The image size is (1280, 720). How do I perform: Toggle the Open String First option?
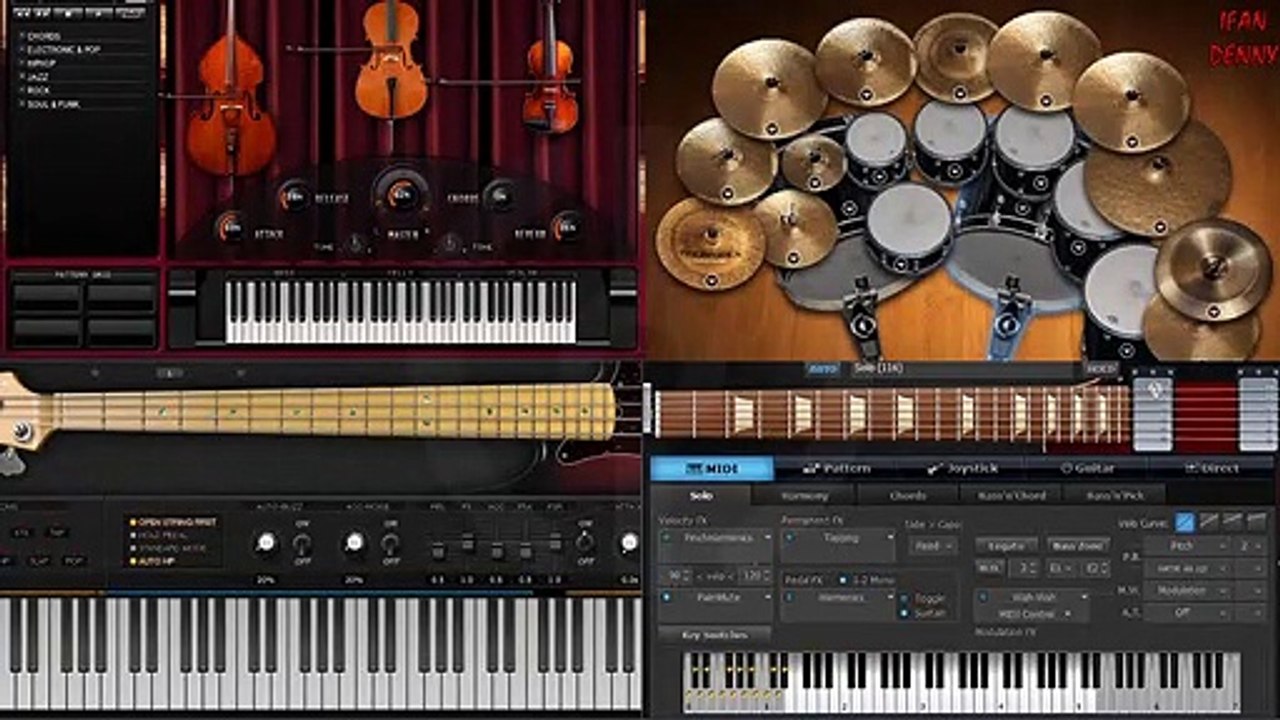tap(175, 522)
